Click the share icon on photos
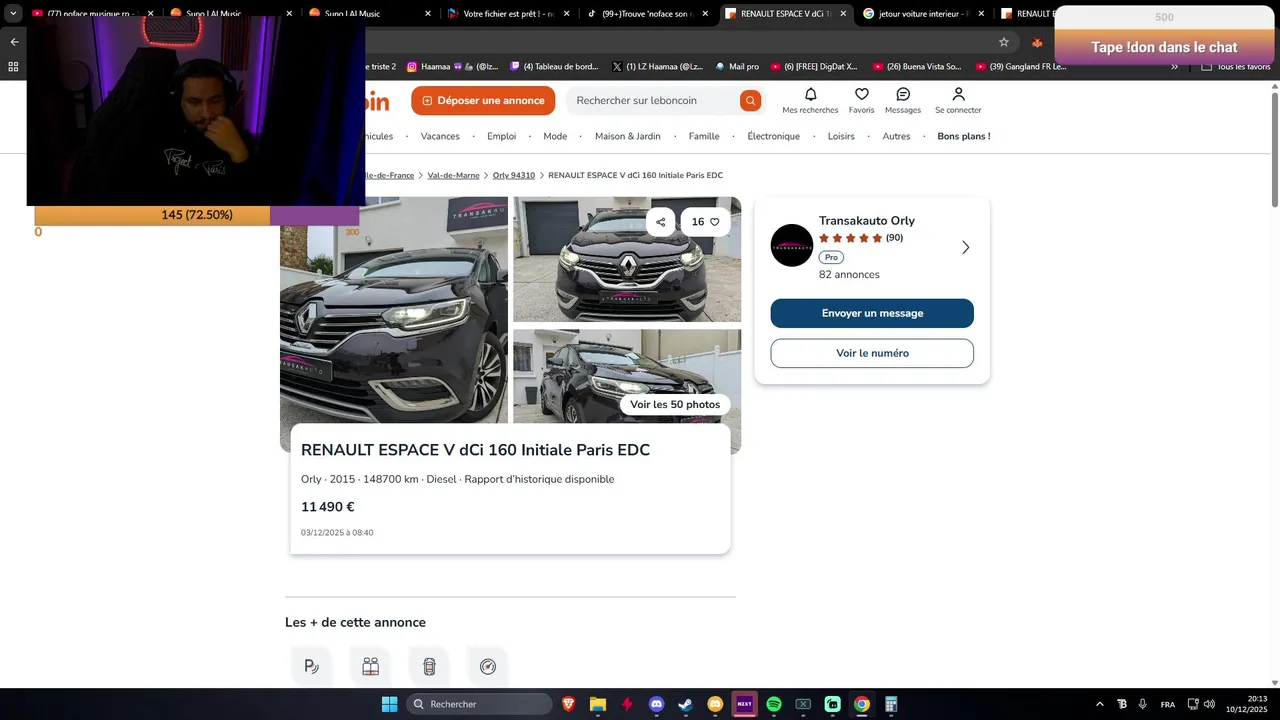 (660, 222)
